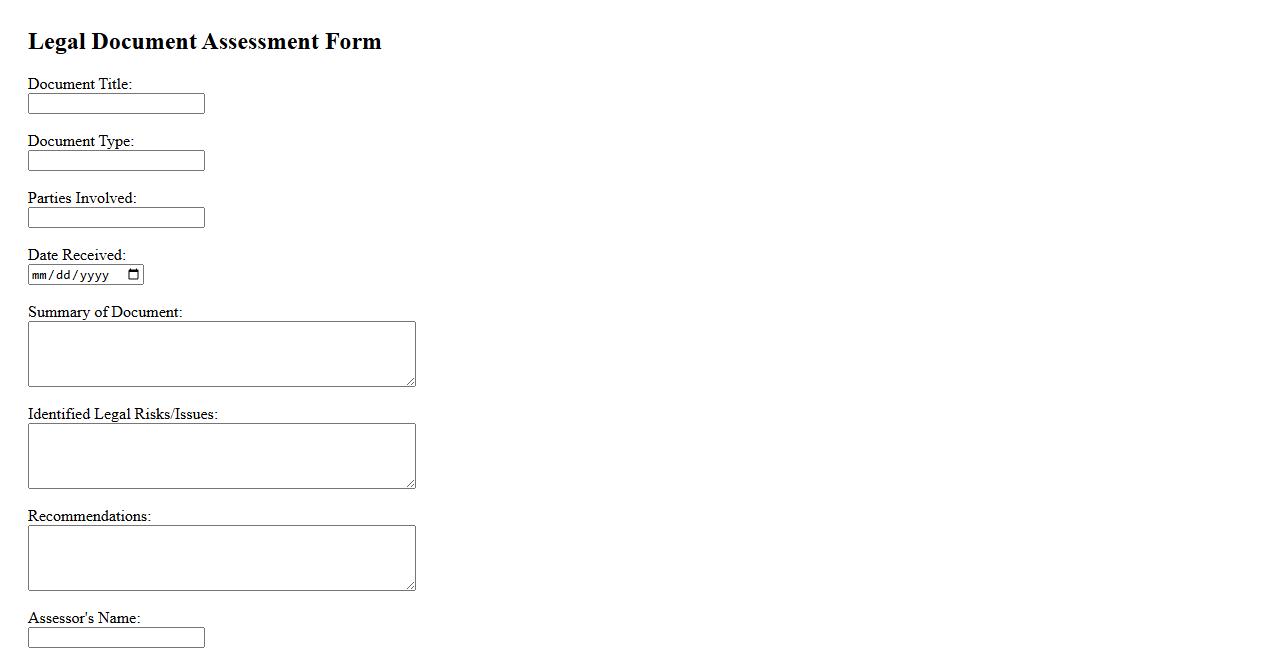Click the "Document Type:" label text
The height and width of the screenshot is (650, 1278).
81,141
